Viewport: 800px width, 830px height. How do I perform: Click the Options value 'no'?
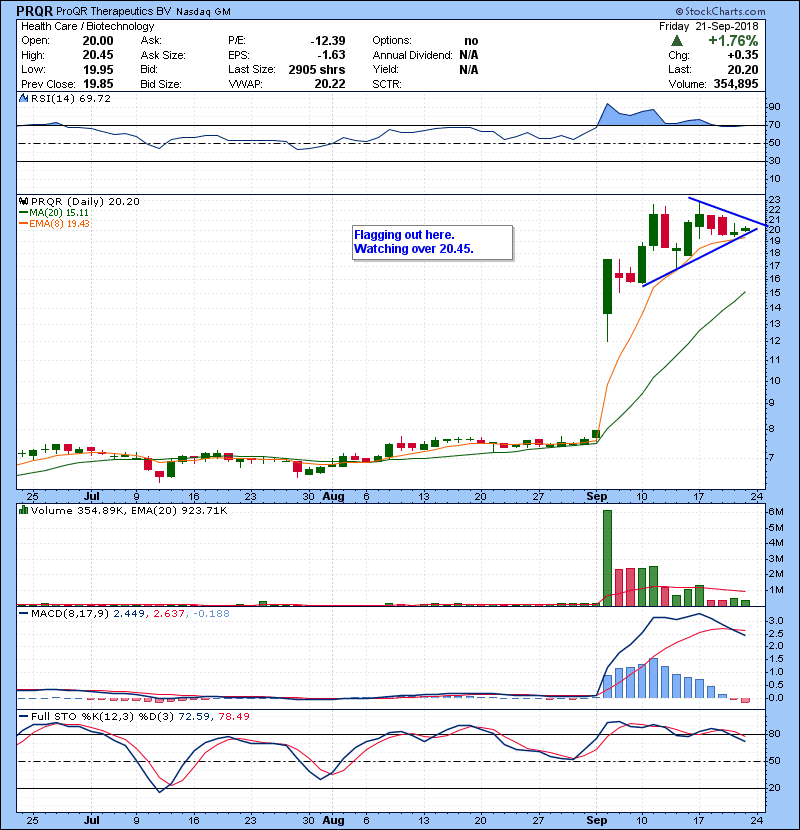point(471,41)
